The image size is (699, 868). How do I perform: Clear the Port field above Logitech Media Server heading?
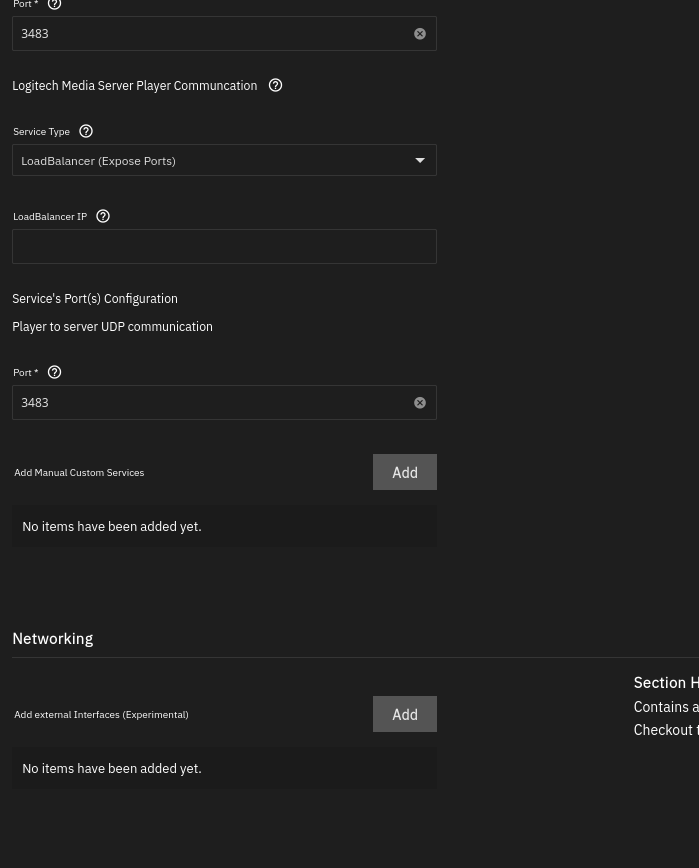(x=420, y=34)
